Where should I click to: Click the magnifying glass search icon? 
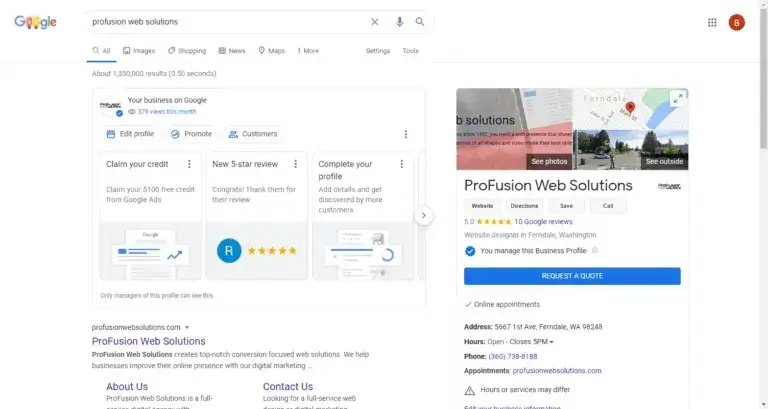point(420,22)
